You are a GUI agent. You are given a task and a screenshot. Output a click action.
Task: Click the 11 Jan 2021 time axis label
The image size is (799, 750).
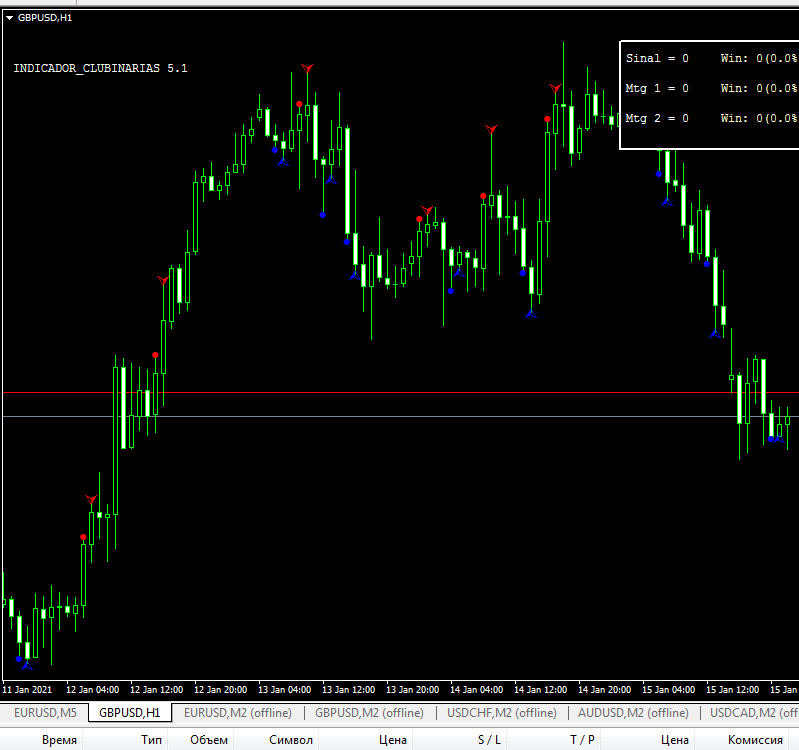point(27,690)
